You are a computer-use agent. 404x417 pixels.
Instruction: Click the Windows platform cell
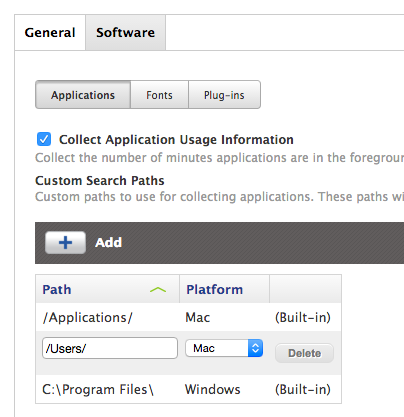213,389
